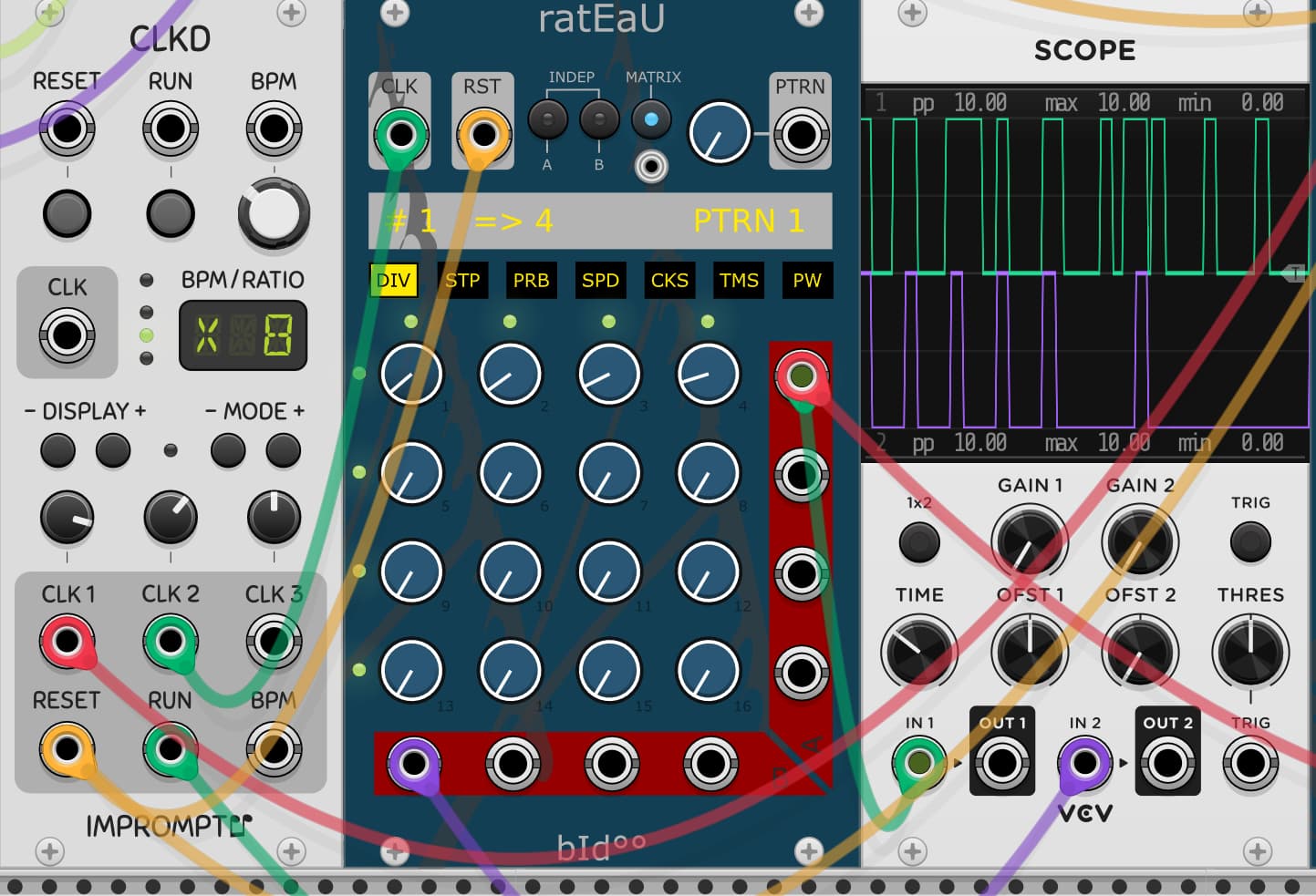Select the PW tab on ratEaU
This screenshot has width=1316, height=896.
point(807,280)
